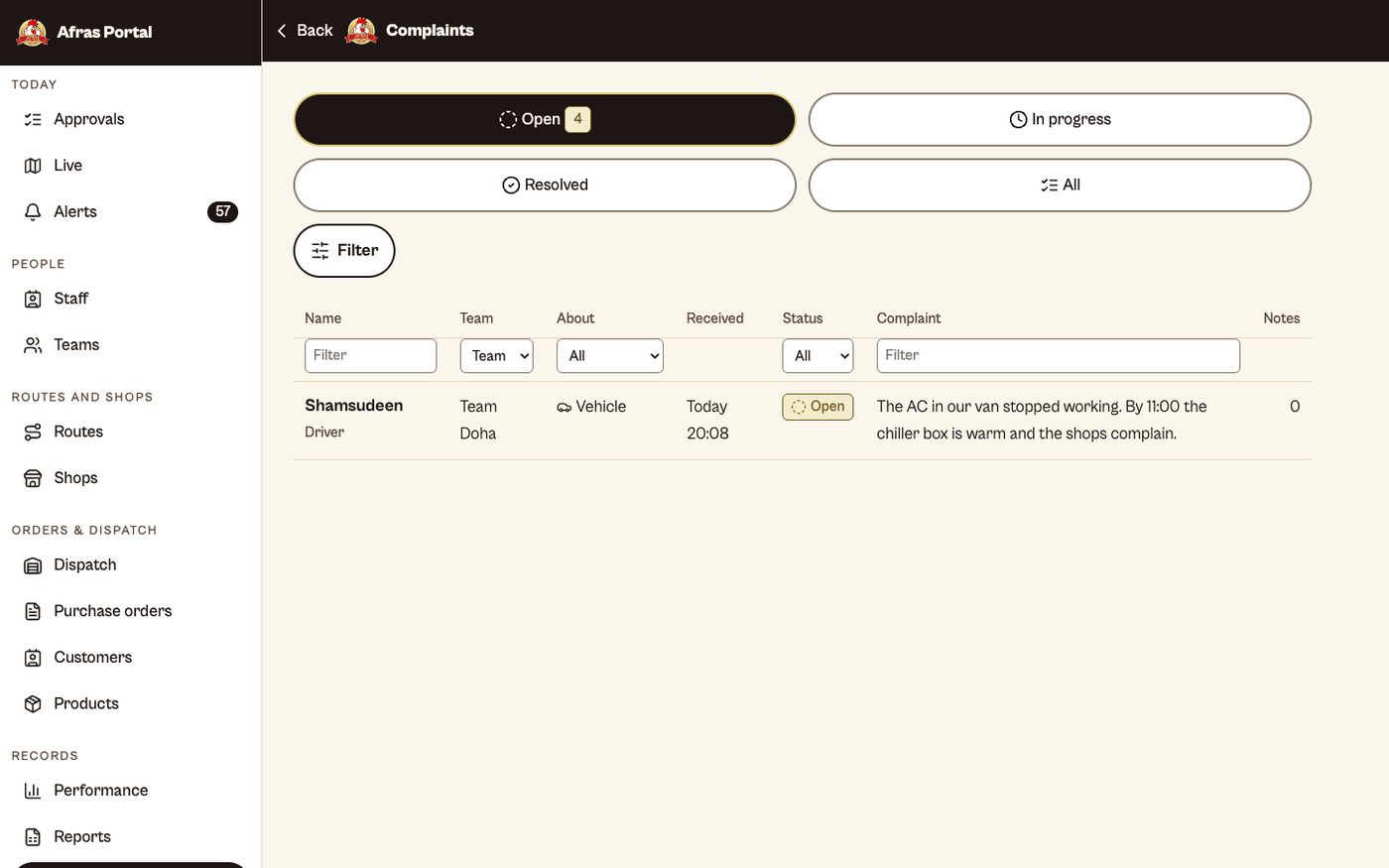Viewport: 1389px width, 868px height.
Task: Click the Complaint column header
Action: tap(909, 318)
